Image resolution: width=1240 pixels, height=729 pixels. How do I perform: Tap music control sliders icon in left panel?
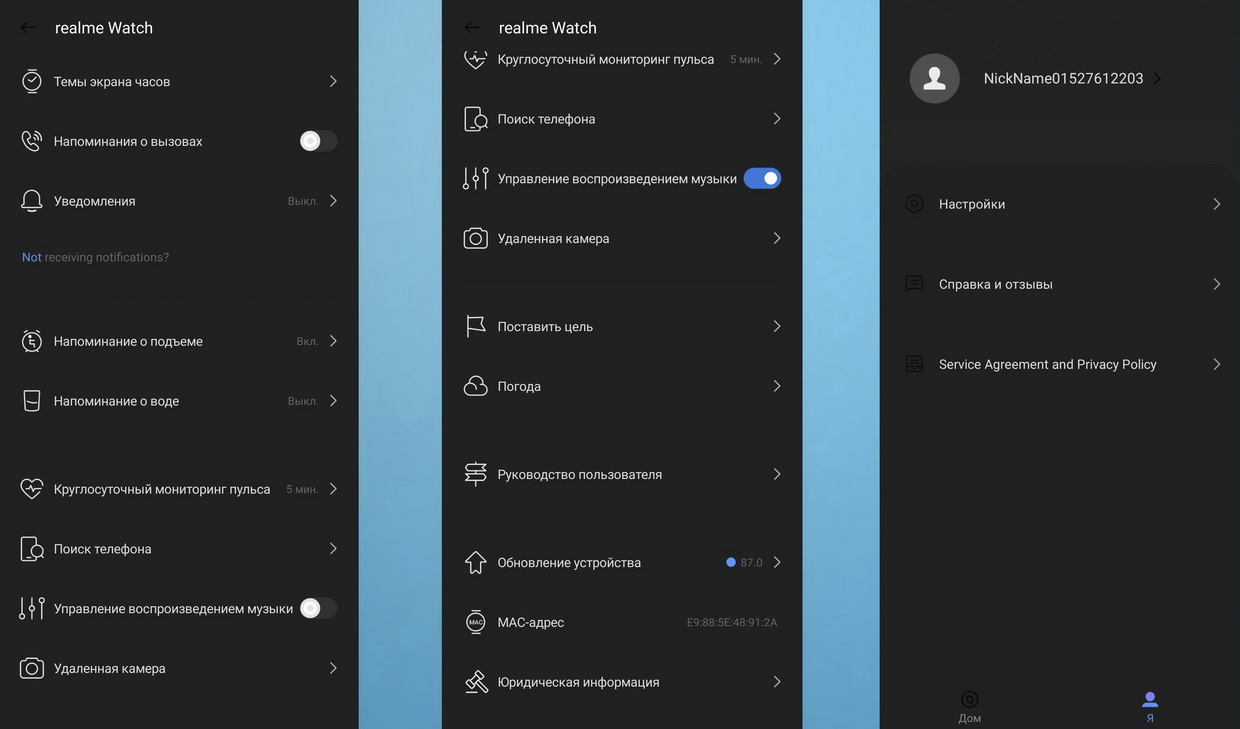point(32,608)
